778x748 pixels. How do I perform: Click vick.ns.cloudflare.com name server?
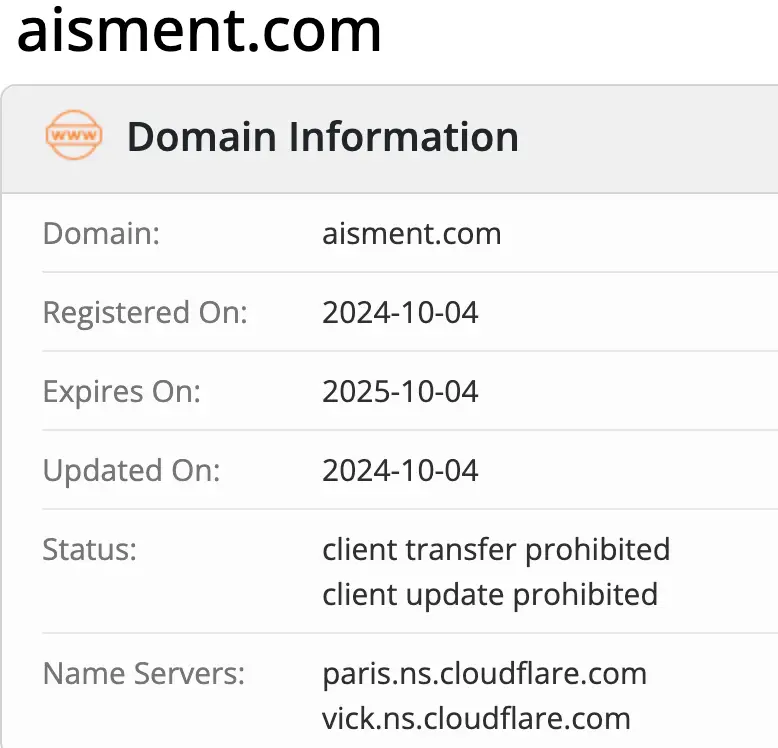point(476,719)
